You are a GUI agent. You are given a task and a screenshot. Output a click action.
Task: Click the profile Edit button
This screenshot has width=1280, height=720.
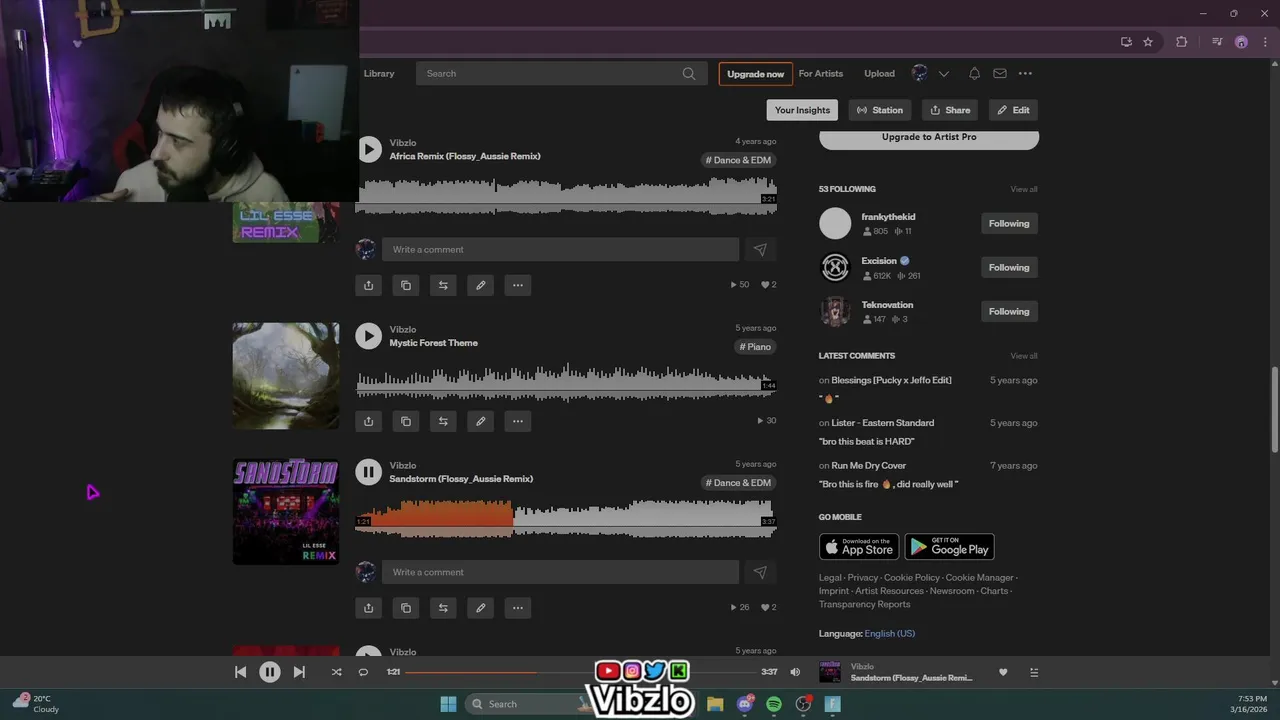point(1013,110)
